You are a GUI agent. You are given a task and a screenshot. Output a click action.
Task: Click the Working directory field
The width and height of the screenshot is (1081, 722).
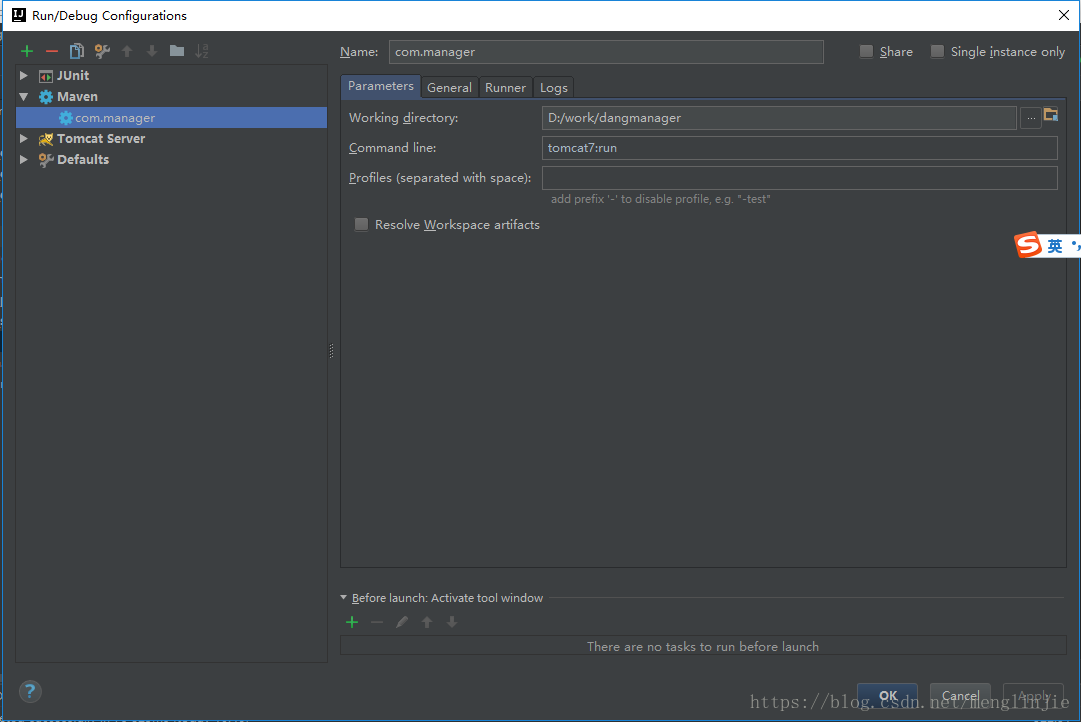point(779,118)
